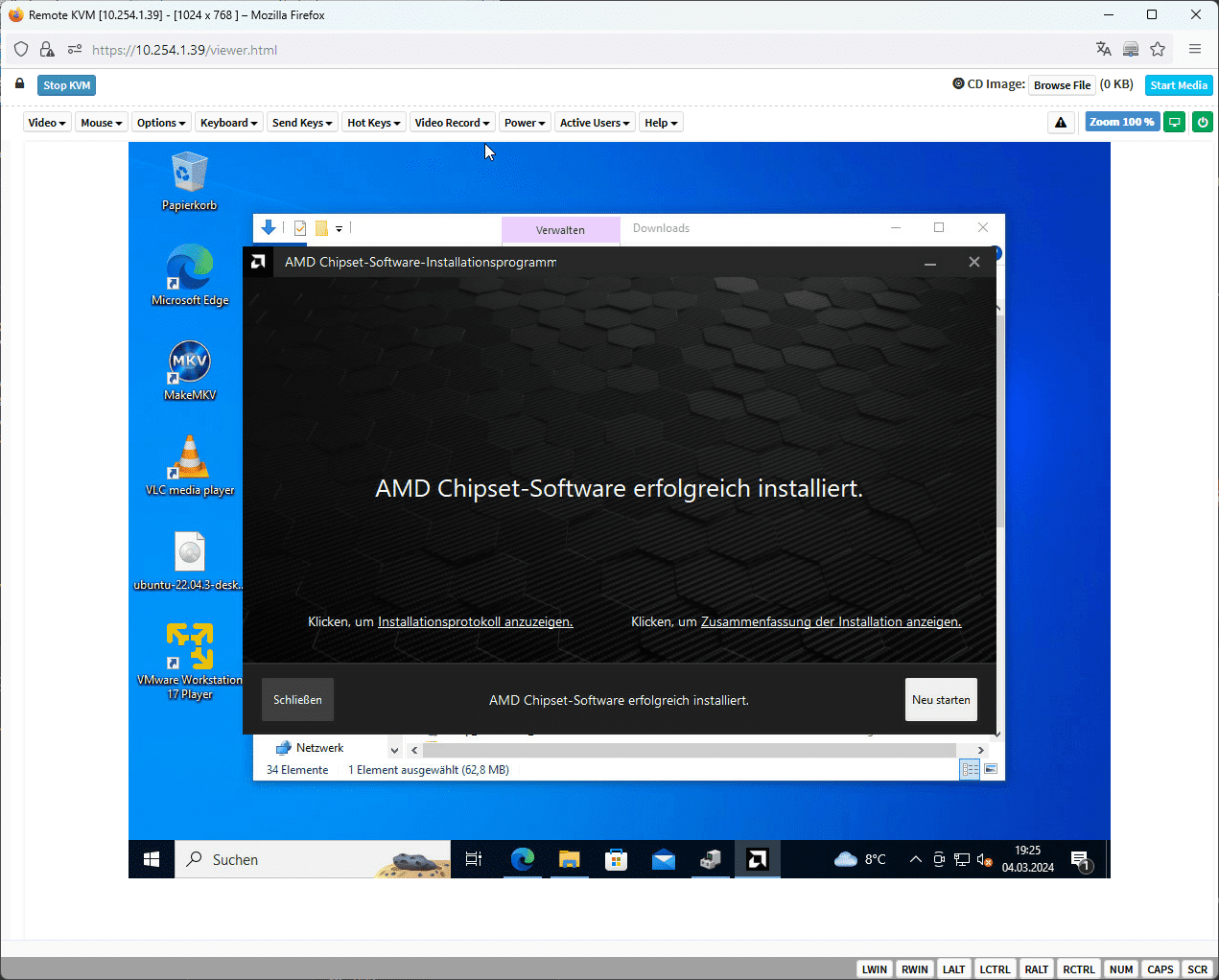Open the Mouse dropdown menu
1219x980 pixels.
pos(102,122)
